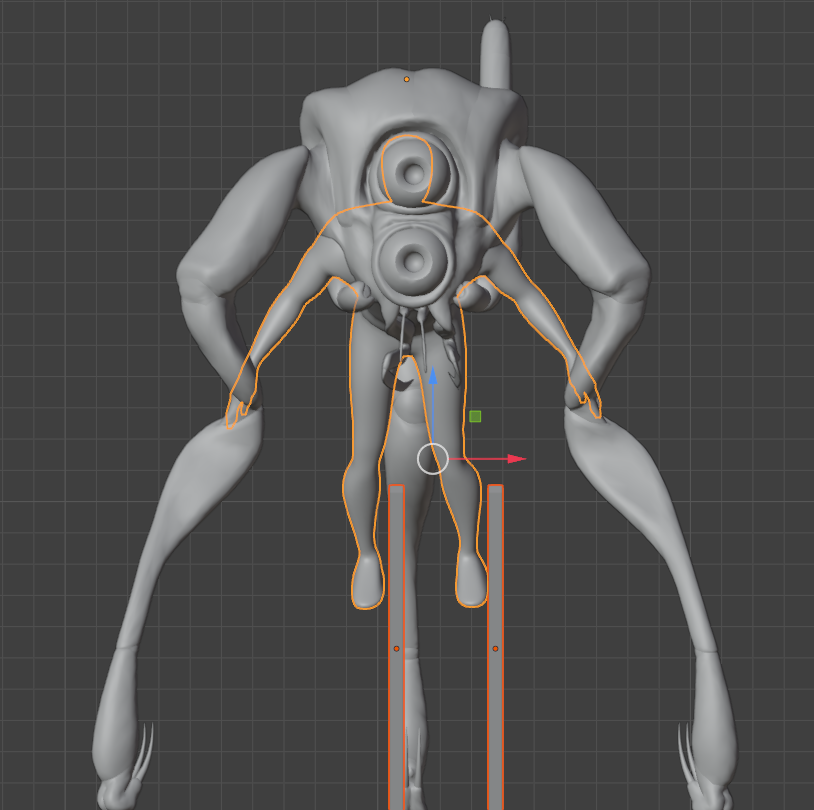
Task: Click the red X-axis move gizmo arrow
Action: tap(517, 459)
